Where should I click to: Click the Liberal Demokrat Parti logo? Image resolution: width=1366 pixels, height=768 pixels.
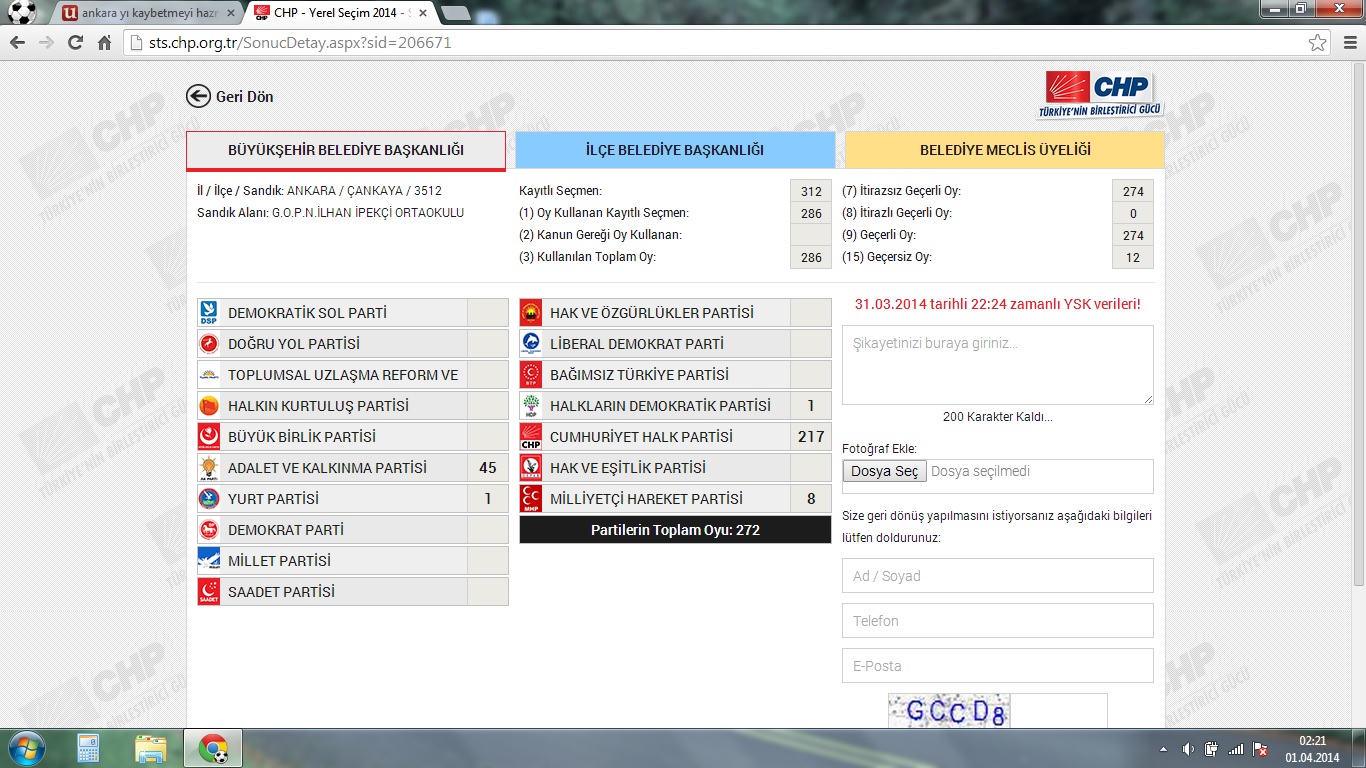pos(531,344)
